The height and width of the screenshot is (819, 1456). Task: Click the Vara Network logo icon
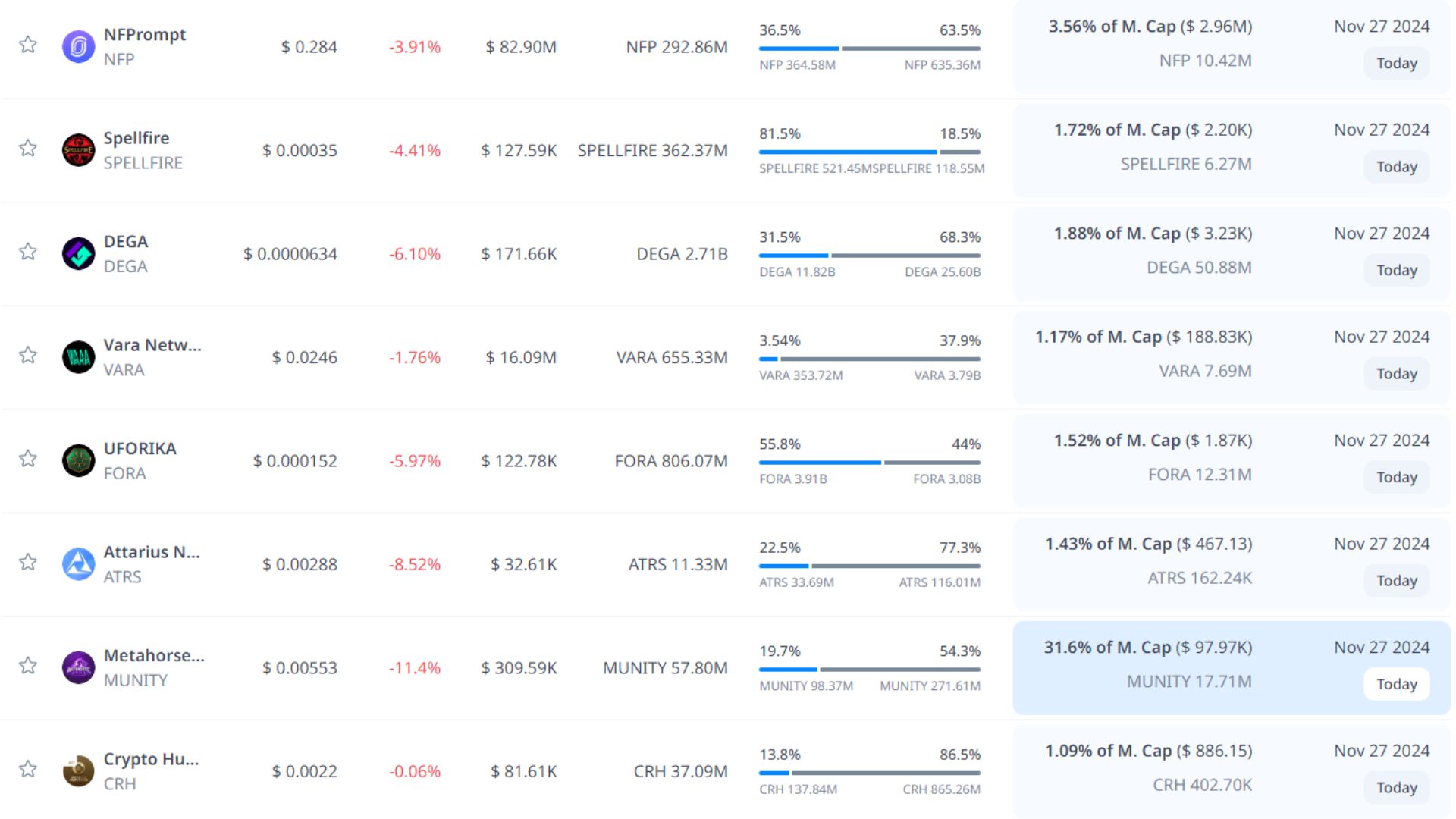(78, 357)
